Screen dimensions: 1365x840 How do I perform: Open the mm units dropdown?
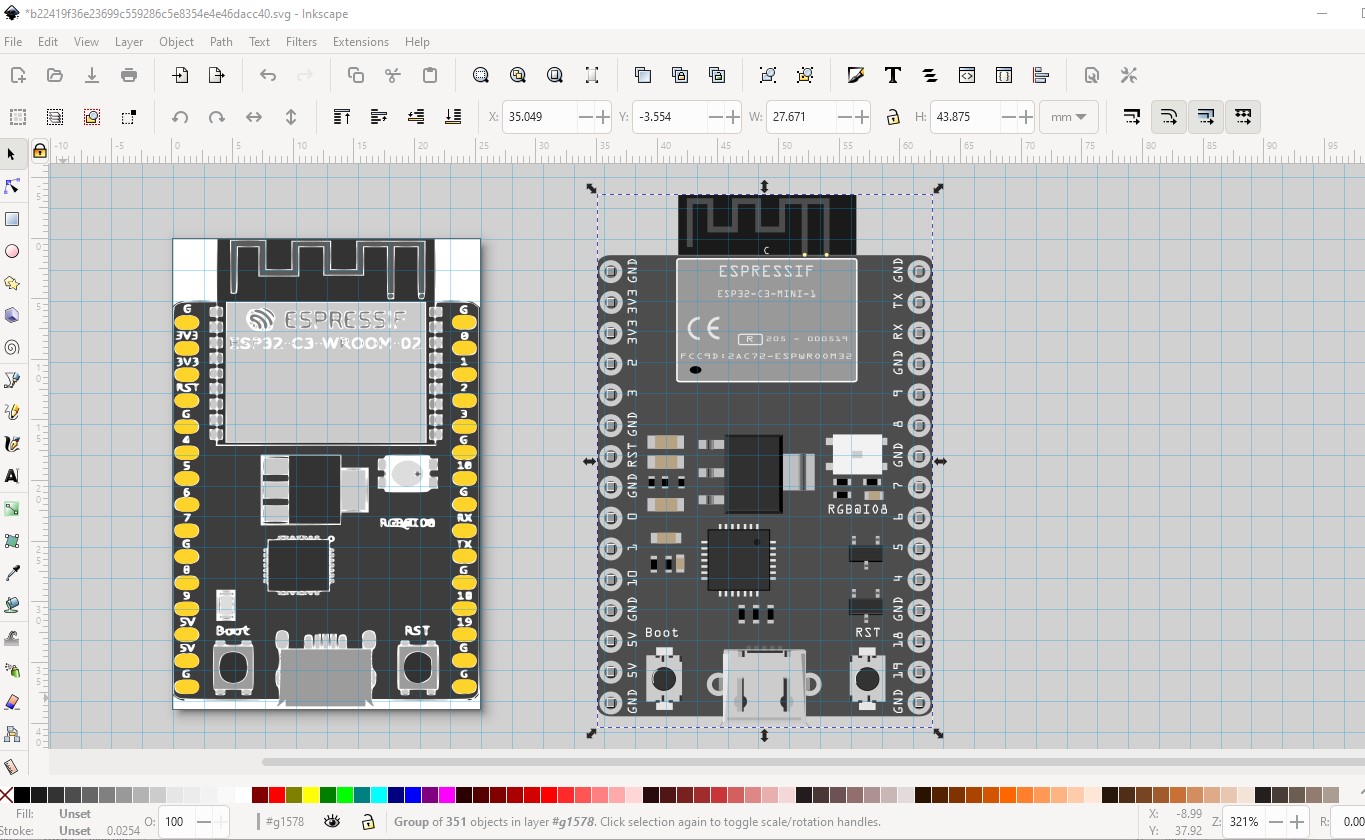[x=1069, y=117]
